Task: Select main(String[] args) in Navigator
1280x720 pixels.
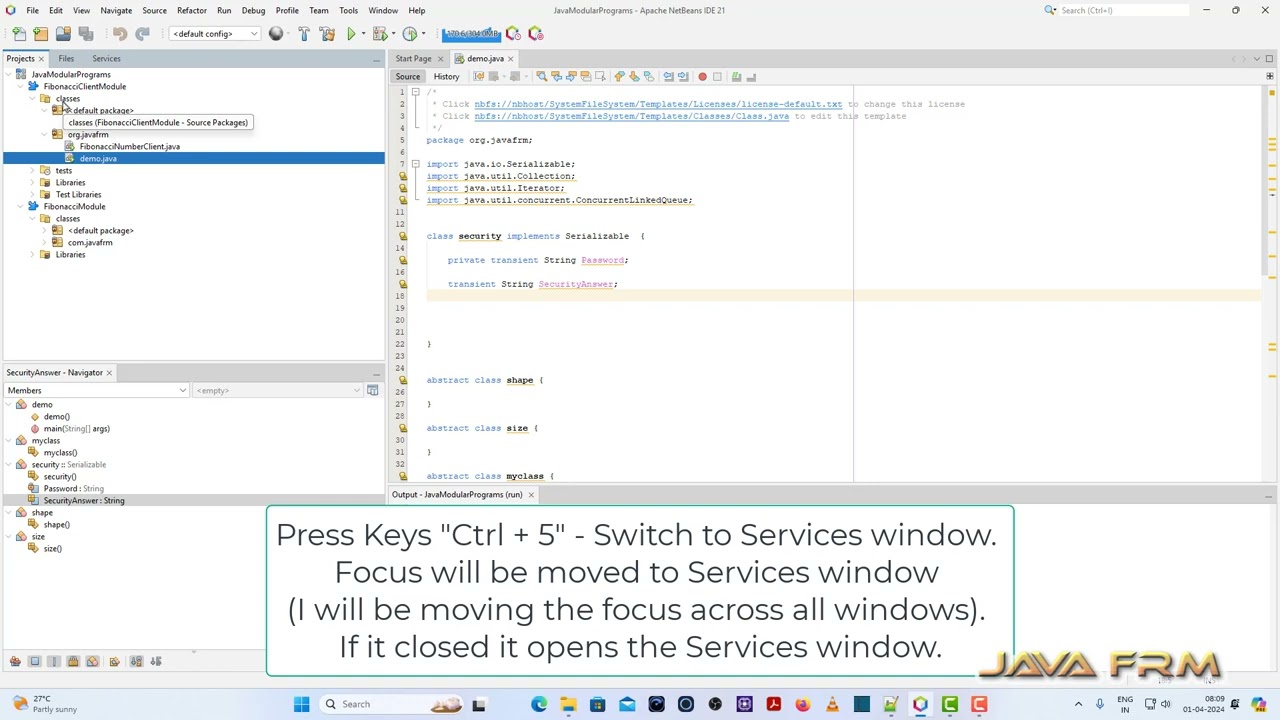Action: (x=76, y=428)
